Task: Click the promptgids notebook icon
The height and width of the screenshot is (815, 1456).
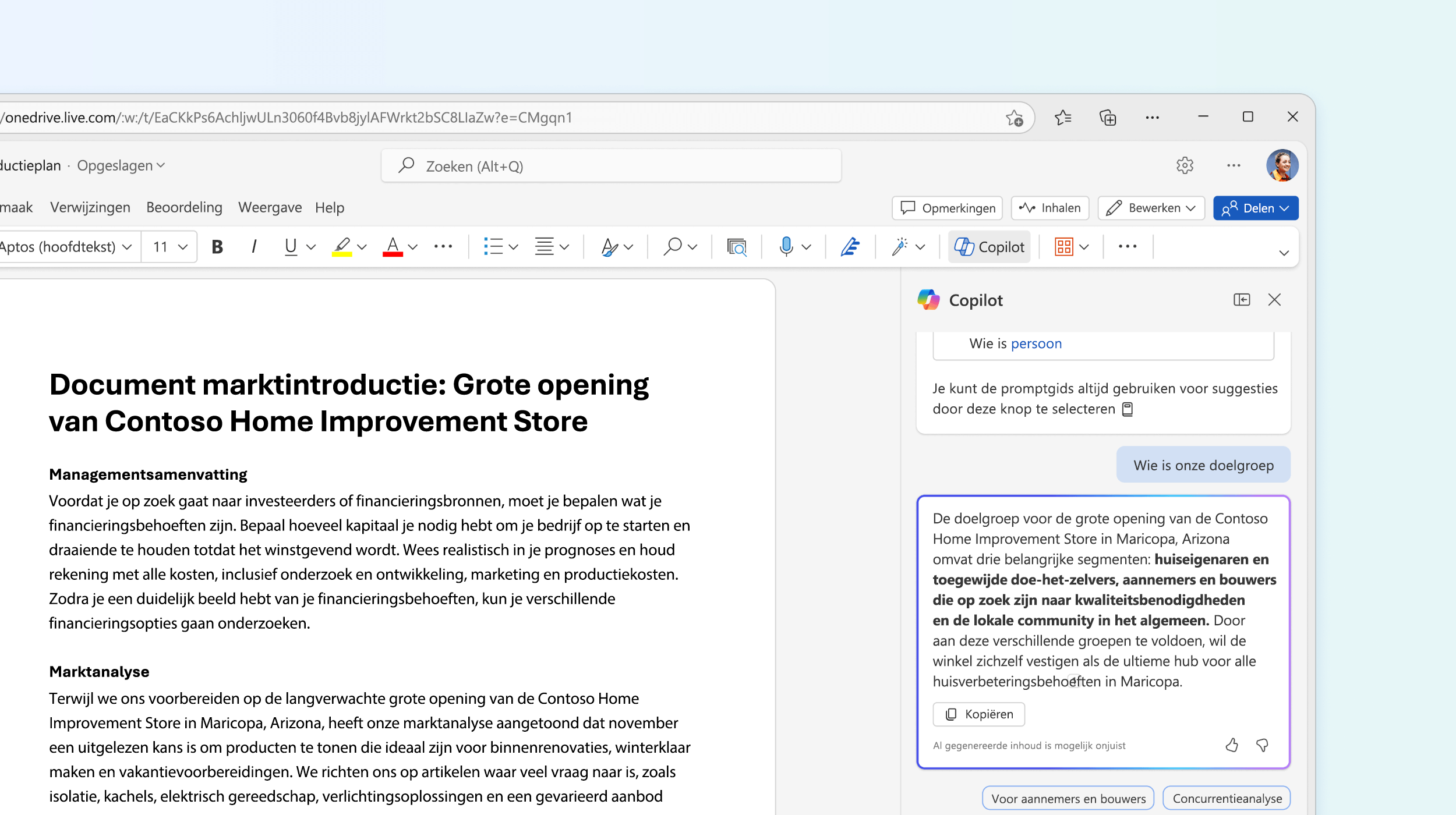Action: (1128, 409)
